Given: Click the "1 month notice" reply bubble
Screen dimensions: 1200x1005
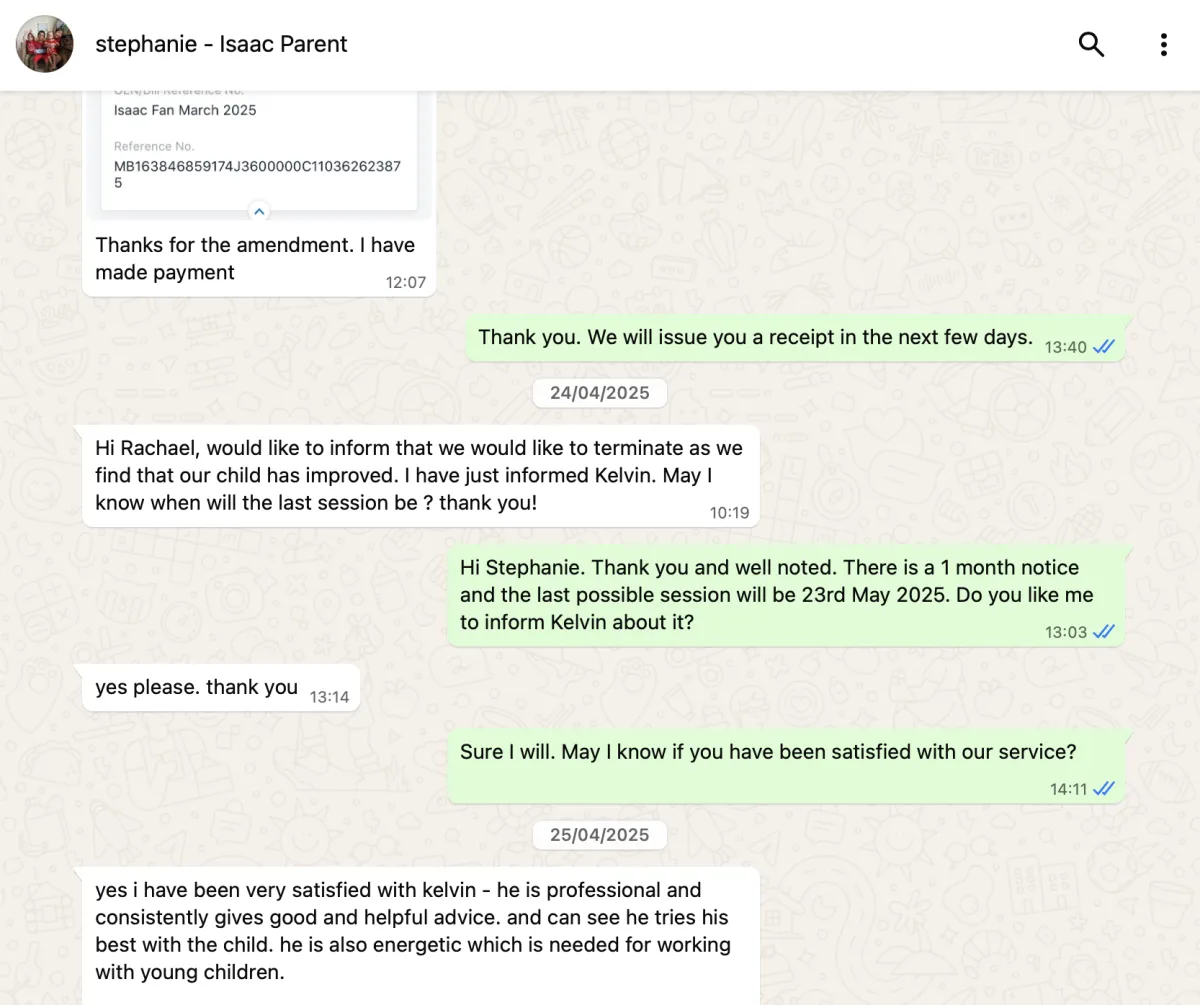Looking at the screenshot, I should pos(776,594).
